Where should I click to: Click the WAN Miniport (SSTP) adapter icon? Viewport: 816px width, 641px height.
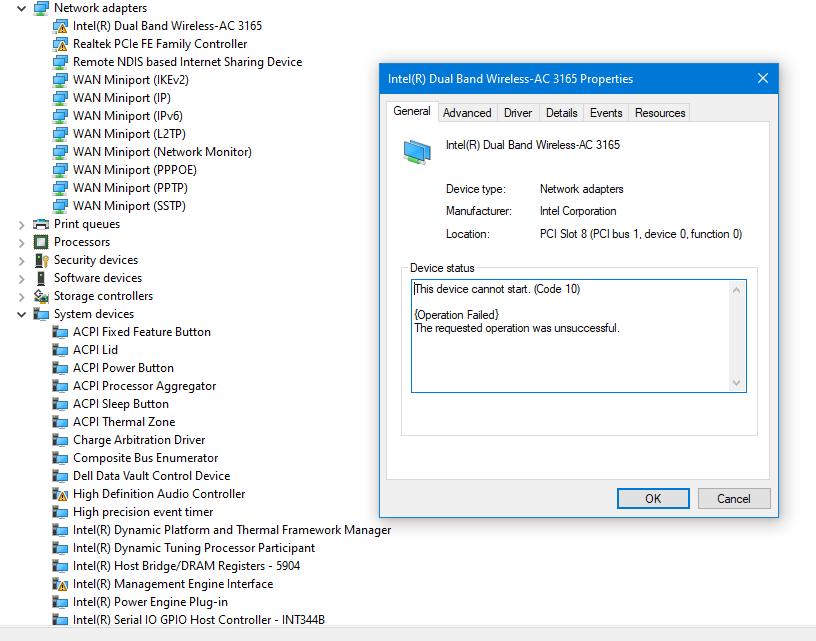click(x=60, y=206)
